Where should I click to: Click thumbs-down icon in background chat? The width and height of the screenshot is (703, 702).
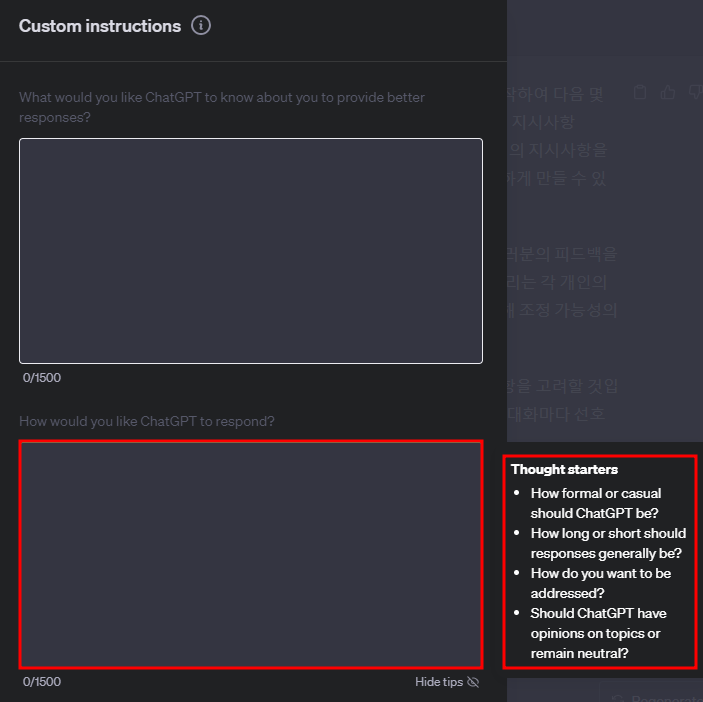point(696,92)
